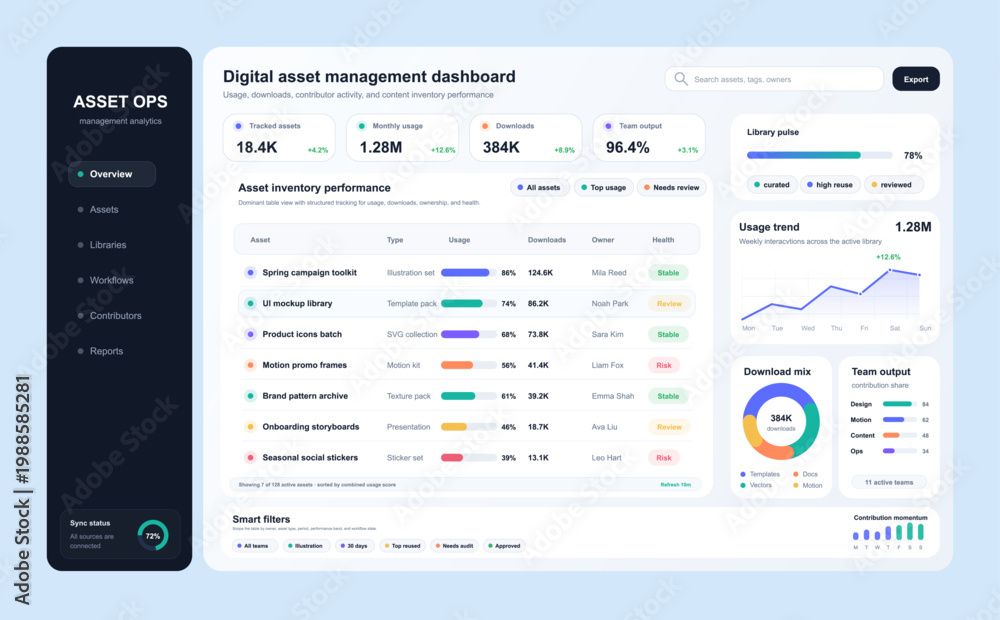Open the Overview sidebar item

[x=112, y=174]
